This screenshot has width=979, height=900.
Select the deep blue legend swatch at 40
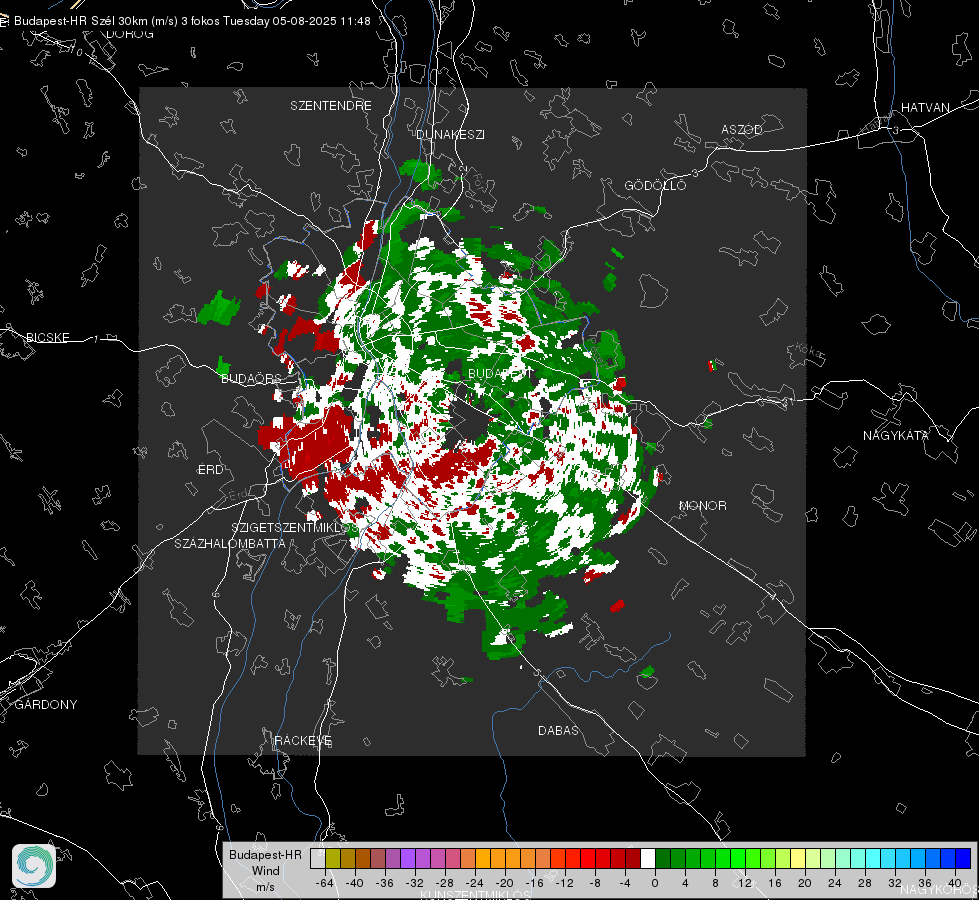(963, 858)
